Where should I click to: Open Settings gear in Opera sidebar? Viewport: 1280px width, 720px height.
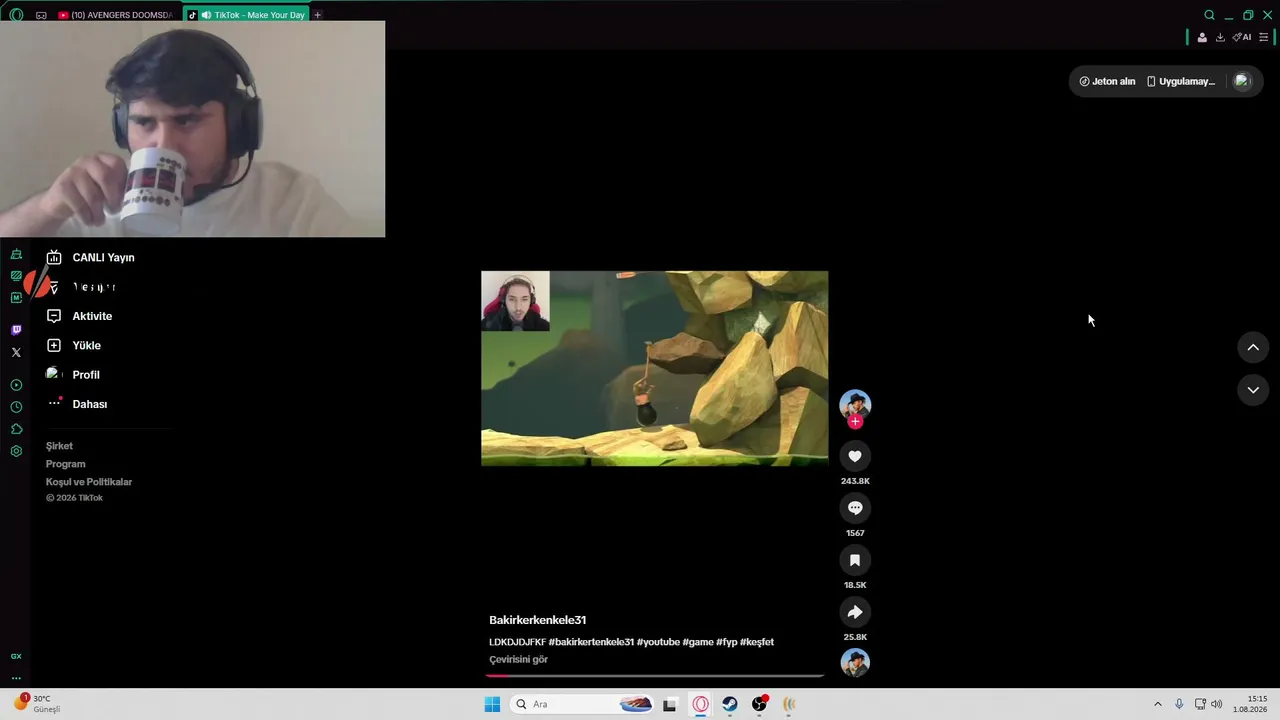click(x=16, y=451)
